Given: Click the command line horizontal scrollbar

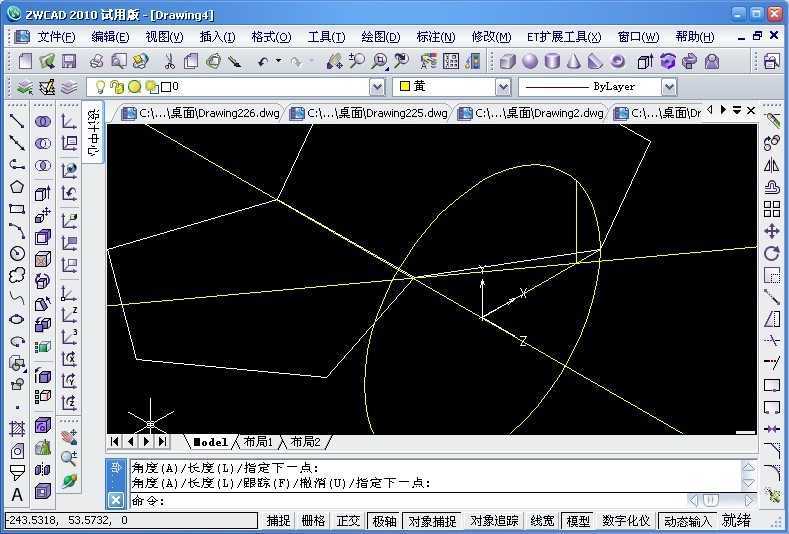Looking at the screenshot, I should coord(721,500).
